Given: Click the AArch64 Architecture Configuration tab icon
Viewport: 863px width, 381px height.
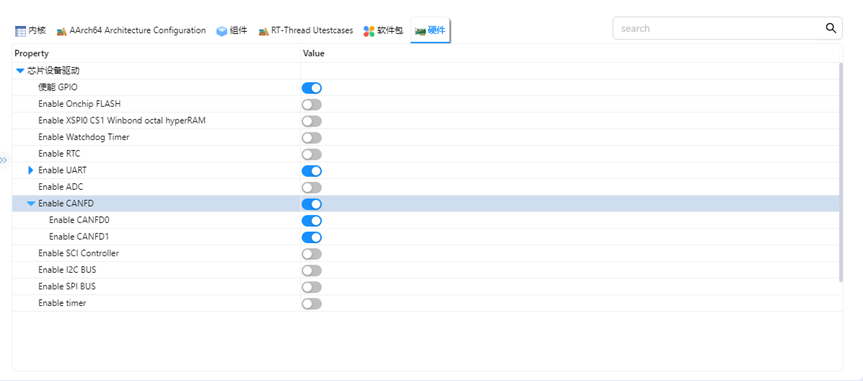Looking at the screenshot, I should 62,31.
